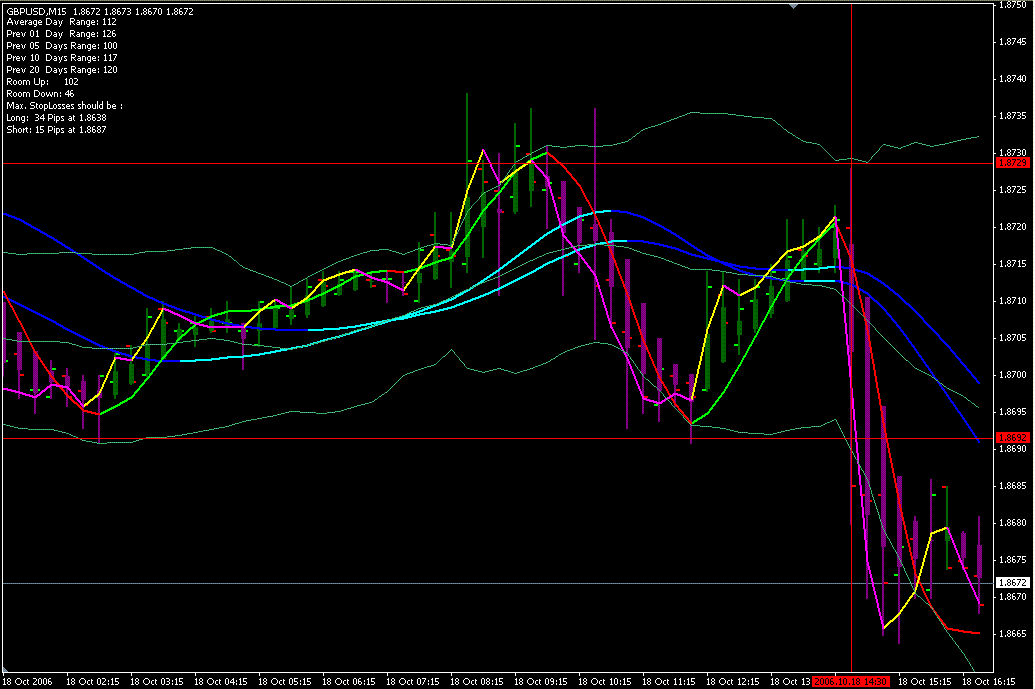1035x689 pixels.
Task: Click the 1.8675 price axis label
Action: click(1013, 559)
